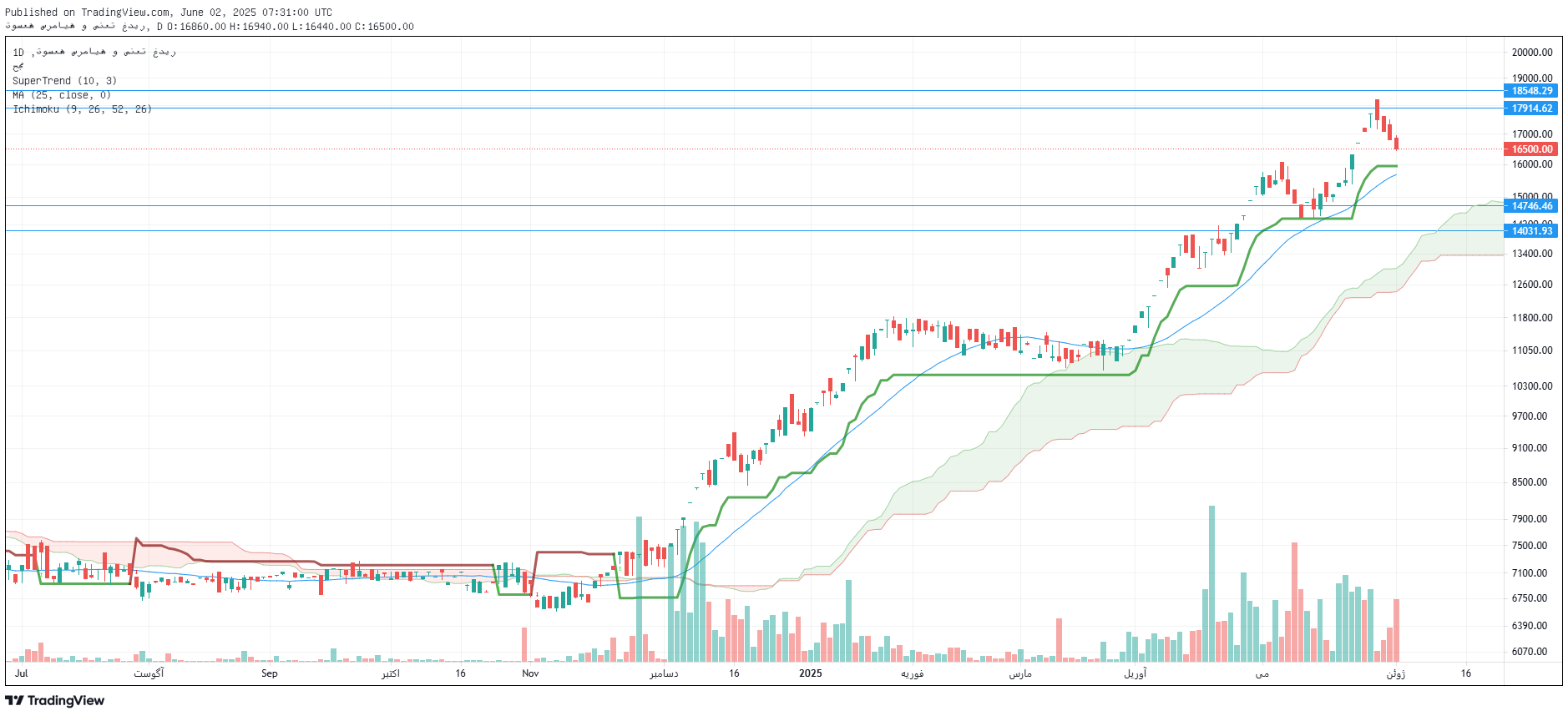This screenshot has height=716, width=1568.
Task: Click the دسامبر label on time axis
Action: 664,673
